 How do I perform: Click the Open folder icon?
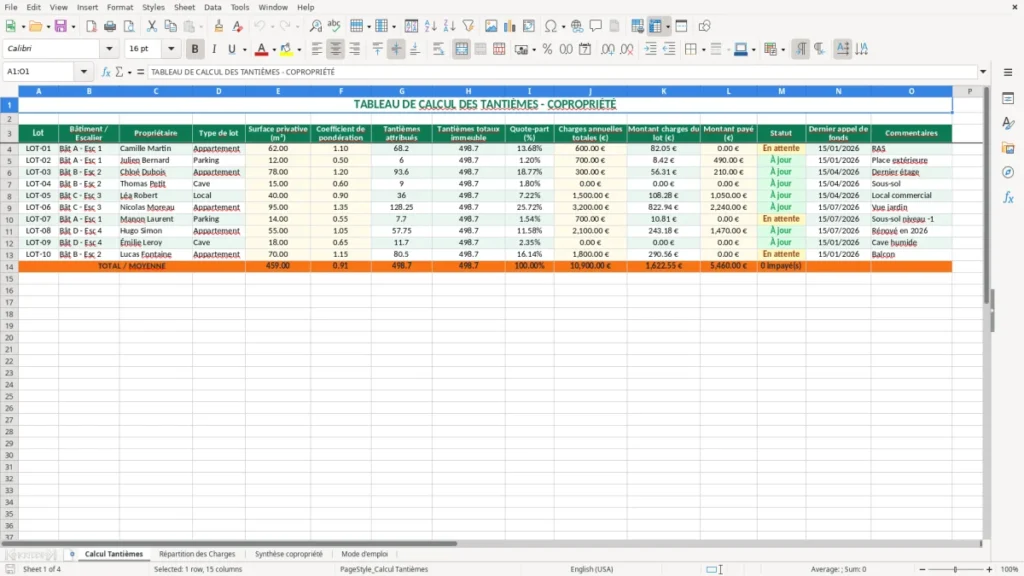tap(35, 26)
